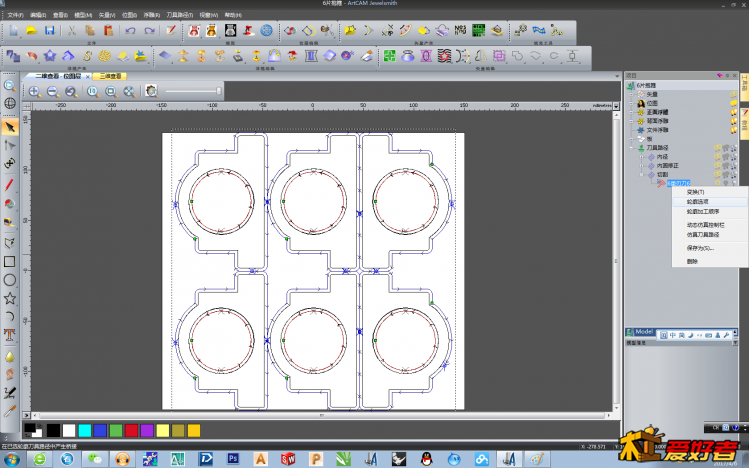
Task: Pick the red color swatch
Action: [131, 430]
